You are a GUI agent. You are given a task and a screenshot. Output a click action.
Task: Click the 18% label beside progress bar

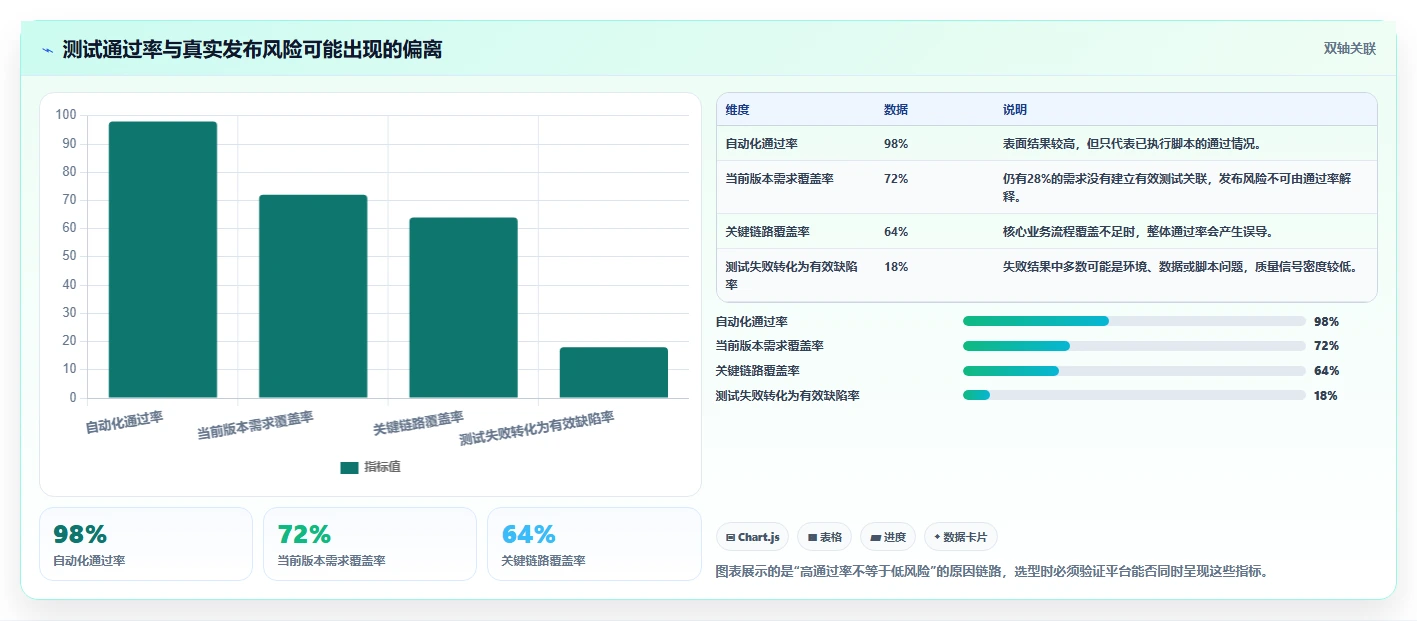tap(1326, 396)
